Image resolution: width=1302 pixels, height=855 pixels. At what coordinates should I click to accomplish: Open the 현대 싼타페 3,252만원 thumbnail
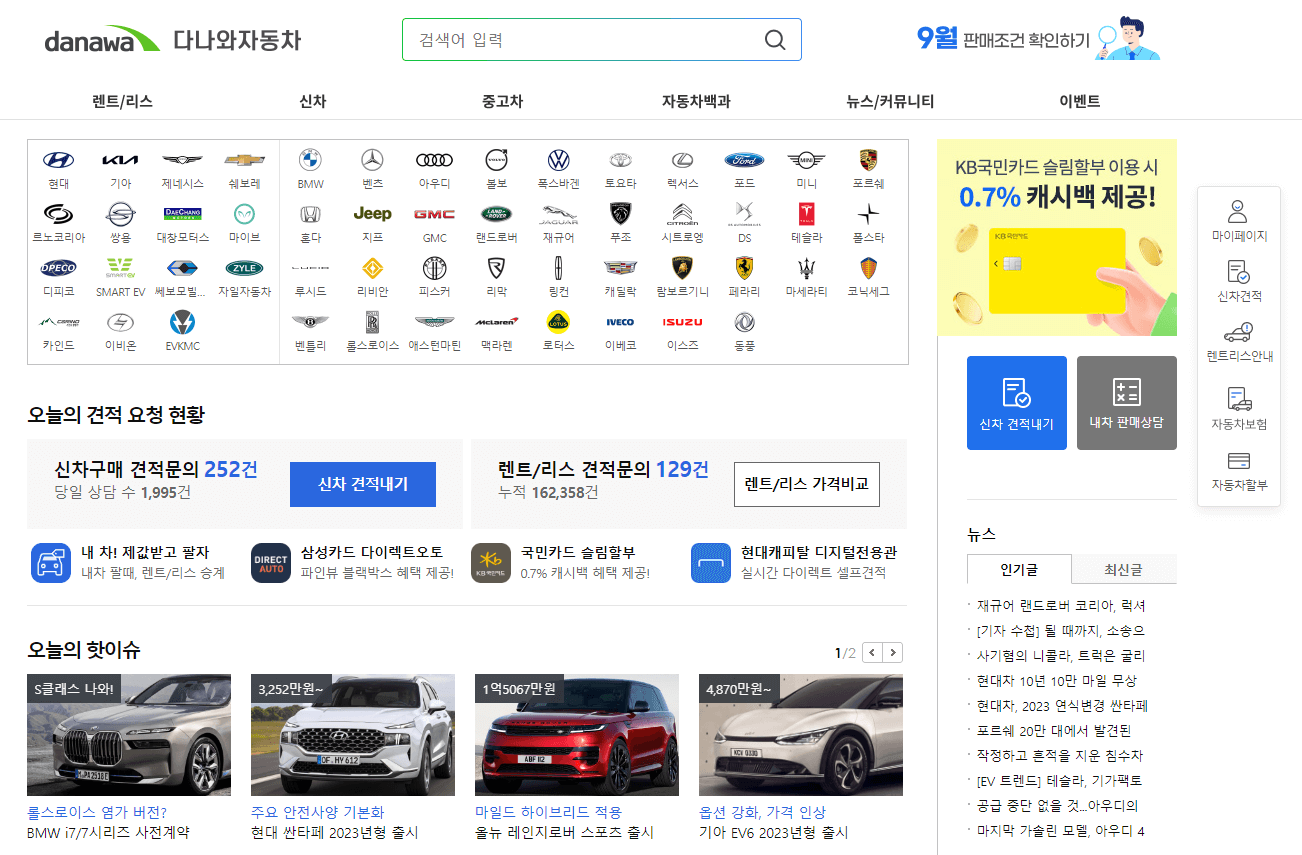353,735
